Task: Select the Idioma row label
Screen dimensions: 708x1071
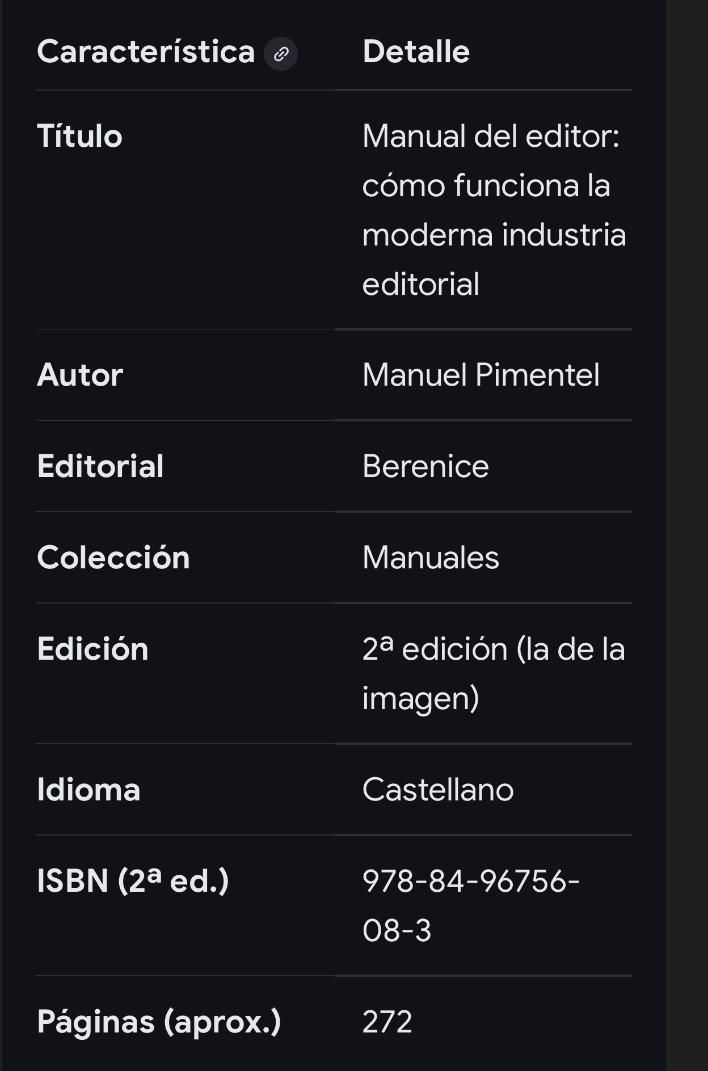Action: (x=89, y=790)
